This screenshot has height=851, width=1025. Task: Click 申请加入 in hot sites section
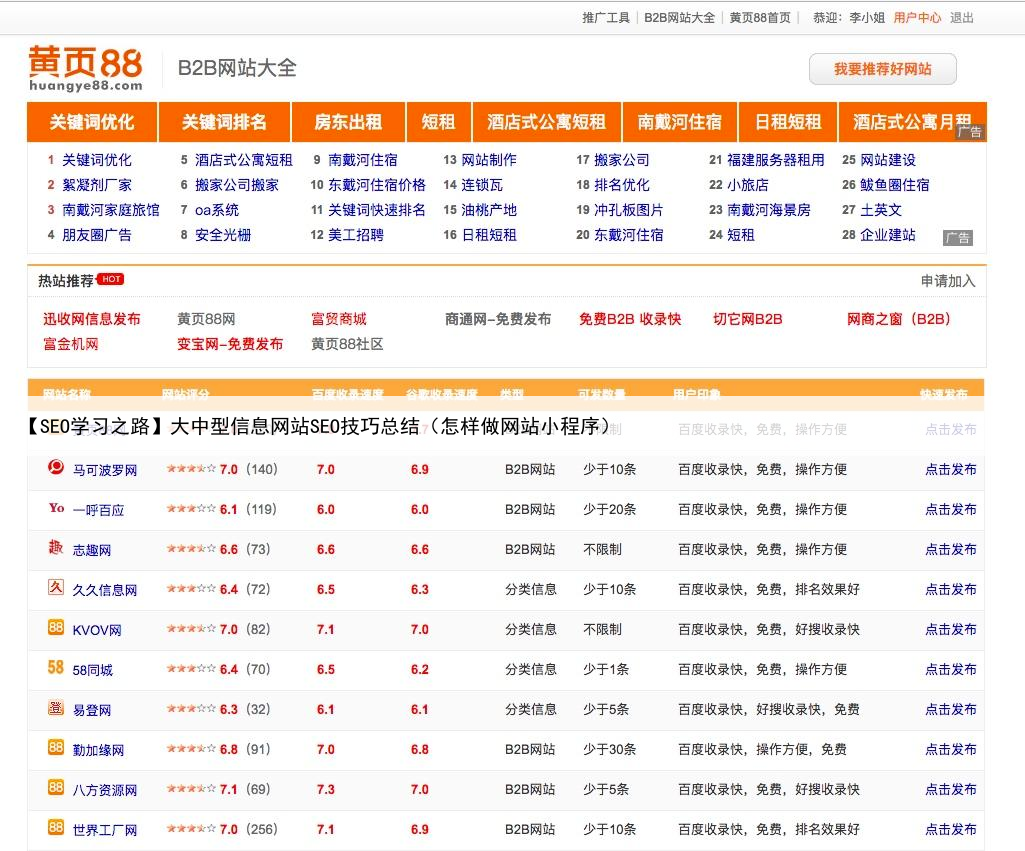947,281
